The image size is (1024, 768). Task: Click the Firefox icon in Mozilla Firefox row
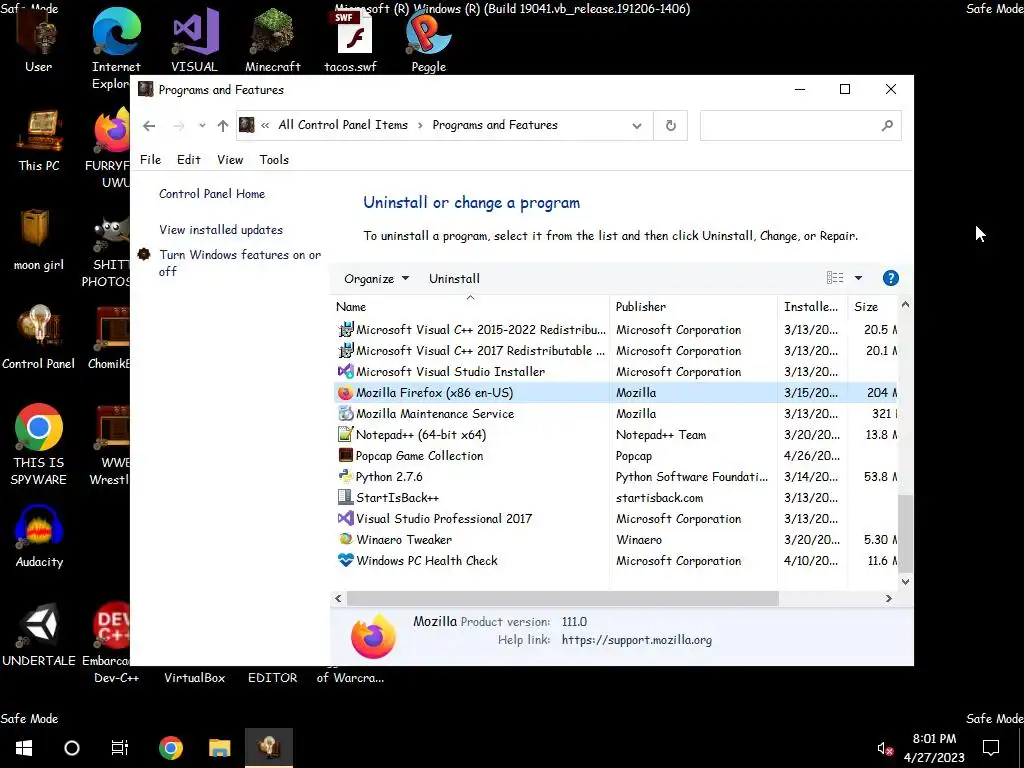(x=345, y=392)
